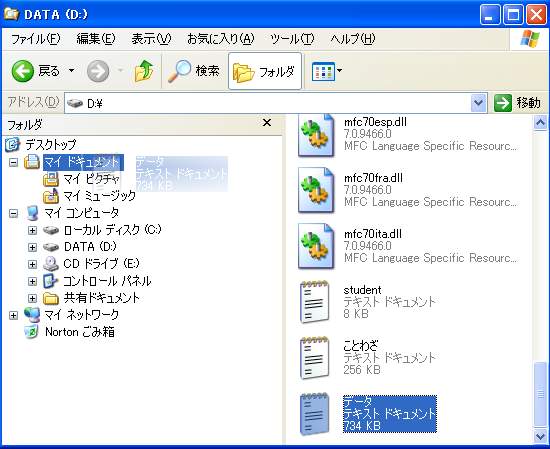Expand the CD ドライブ (E:) node
550x449 pixels.
click(32, 264)
